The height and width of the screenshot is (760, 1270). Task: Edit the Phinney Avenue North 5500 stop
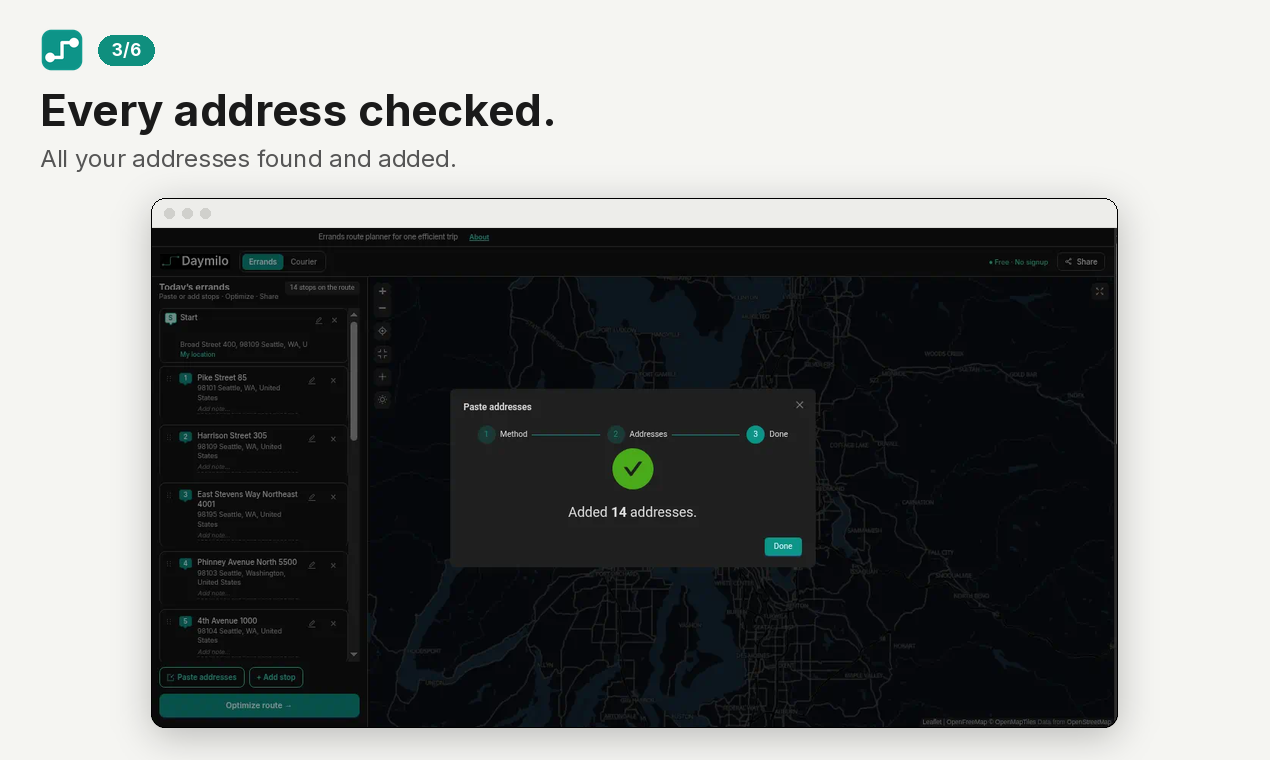tap(312, 565)
